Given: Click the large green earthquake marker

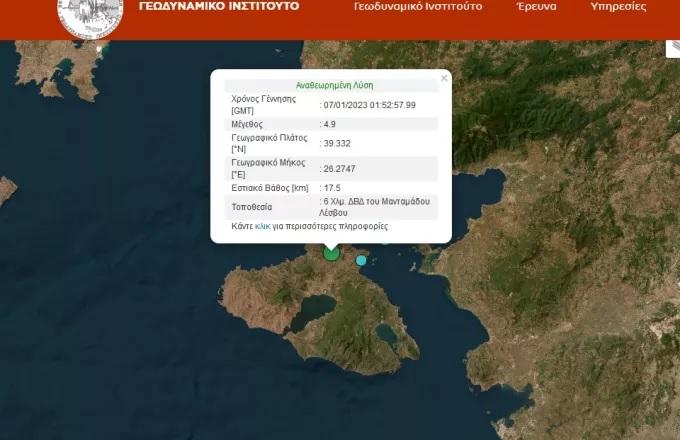Looking at the screenshot, I should pyautogui.click(x=331, y=253).
